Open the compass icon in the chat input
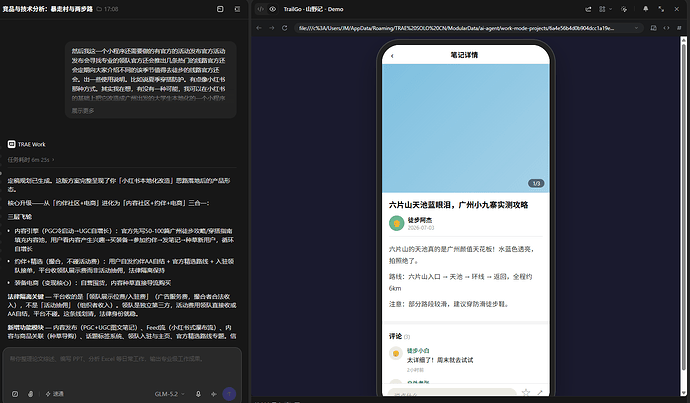This screenshot has width=690, height=403. (15, 394)
